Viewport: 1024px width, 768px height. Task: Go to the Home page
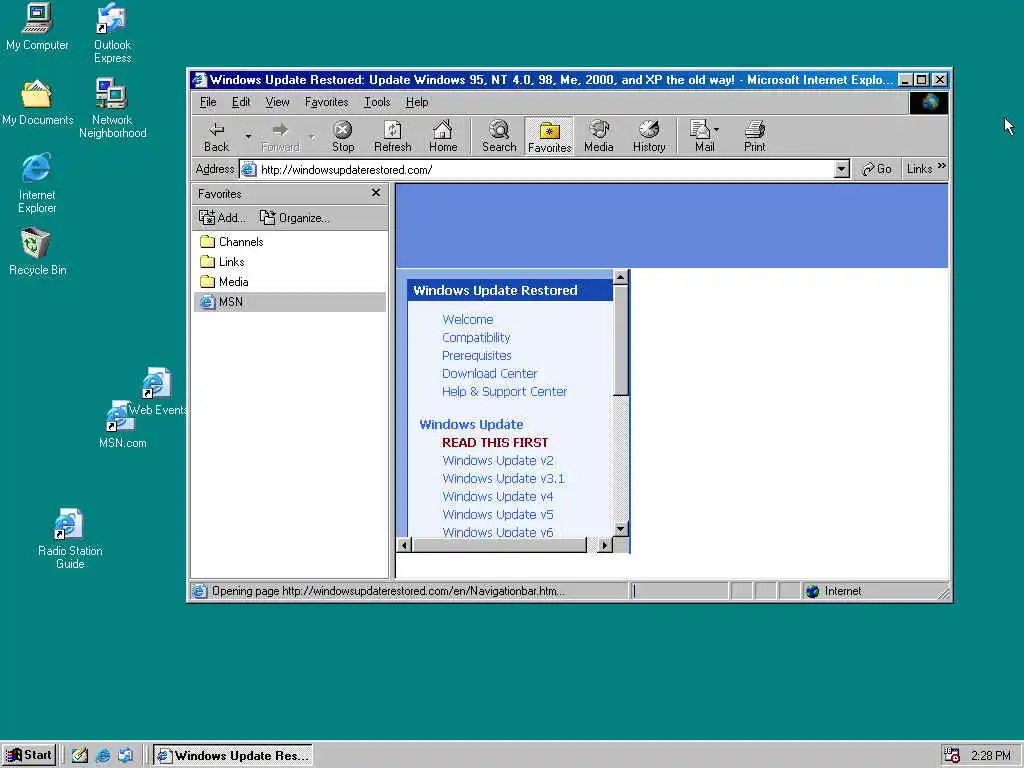pyautogui.click(x=443, y=136)
